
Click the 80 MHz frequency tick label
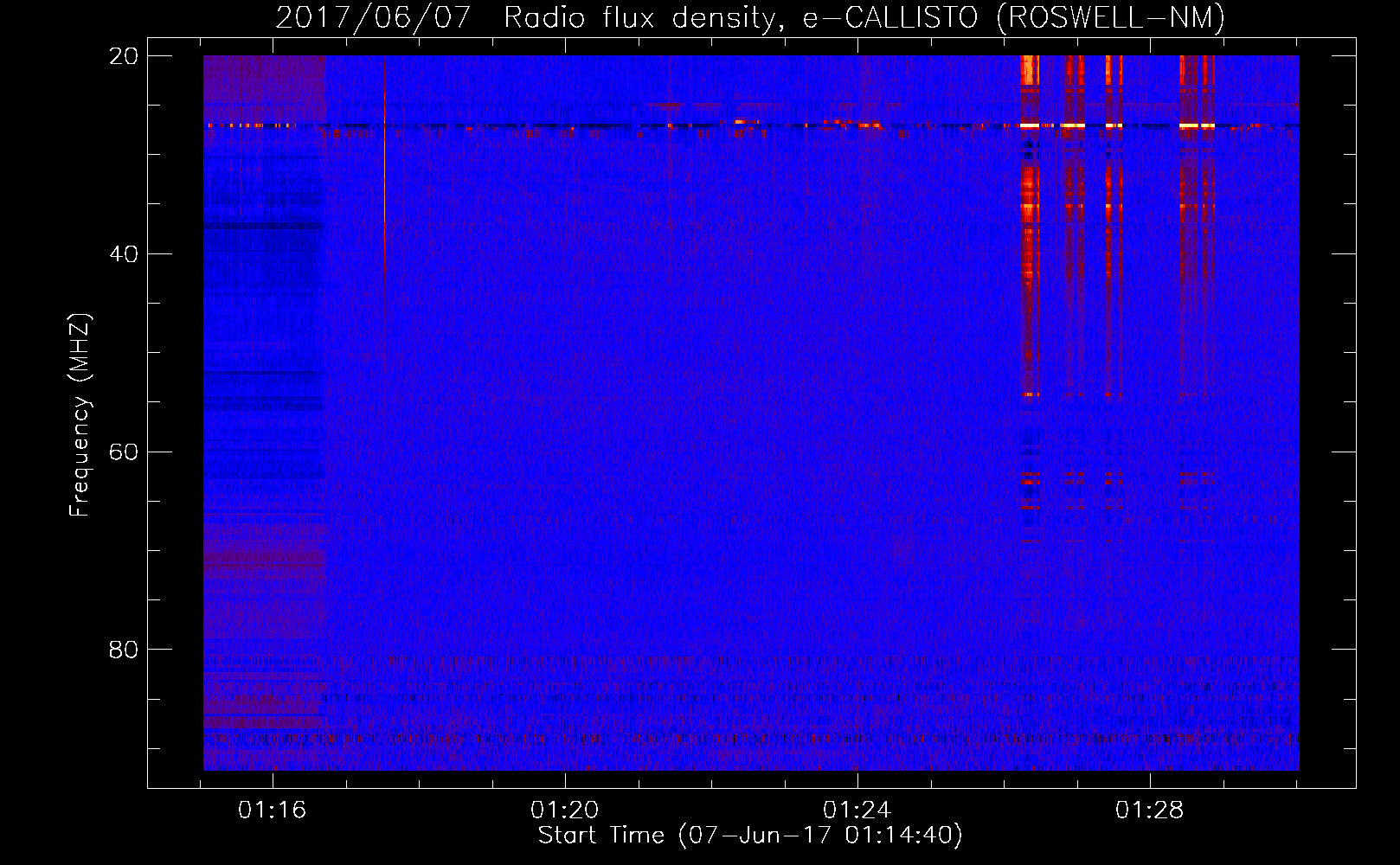pos(124,650)
